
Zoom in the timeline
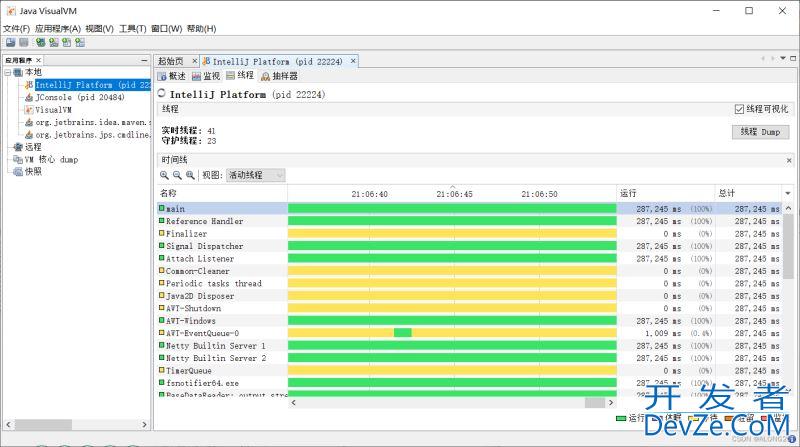pos(164,175)
